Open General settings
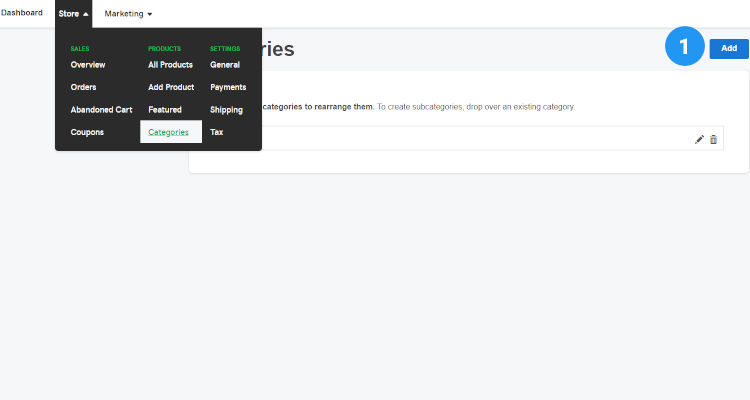Image resolution: width=750 pixels, height=400 pixels. [225, 65]
